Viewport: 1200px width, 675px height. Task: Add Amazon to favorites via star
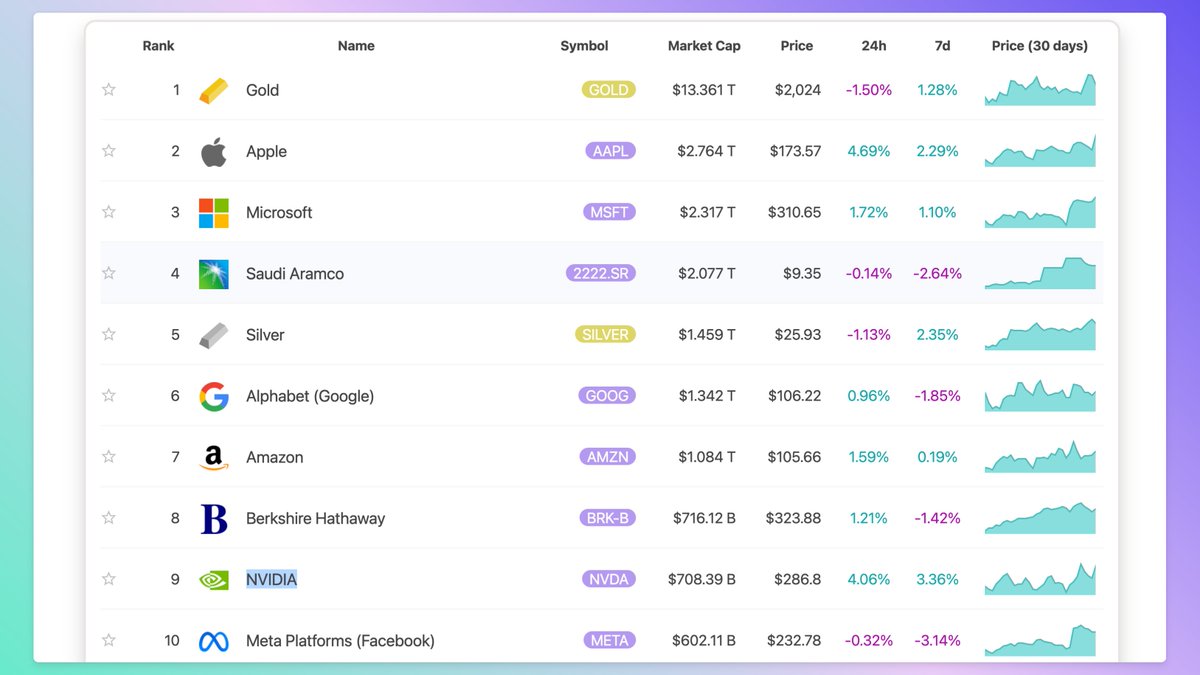click(109, 457)
